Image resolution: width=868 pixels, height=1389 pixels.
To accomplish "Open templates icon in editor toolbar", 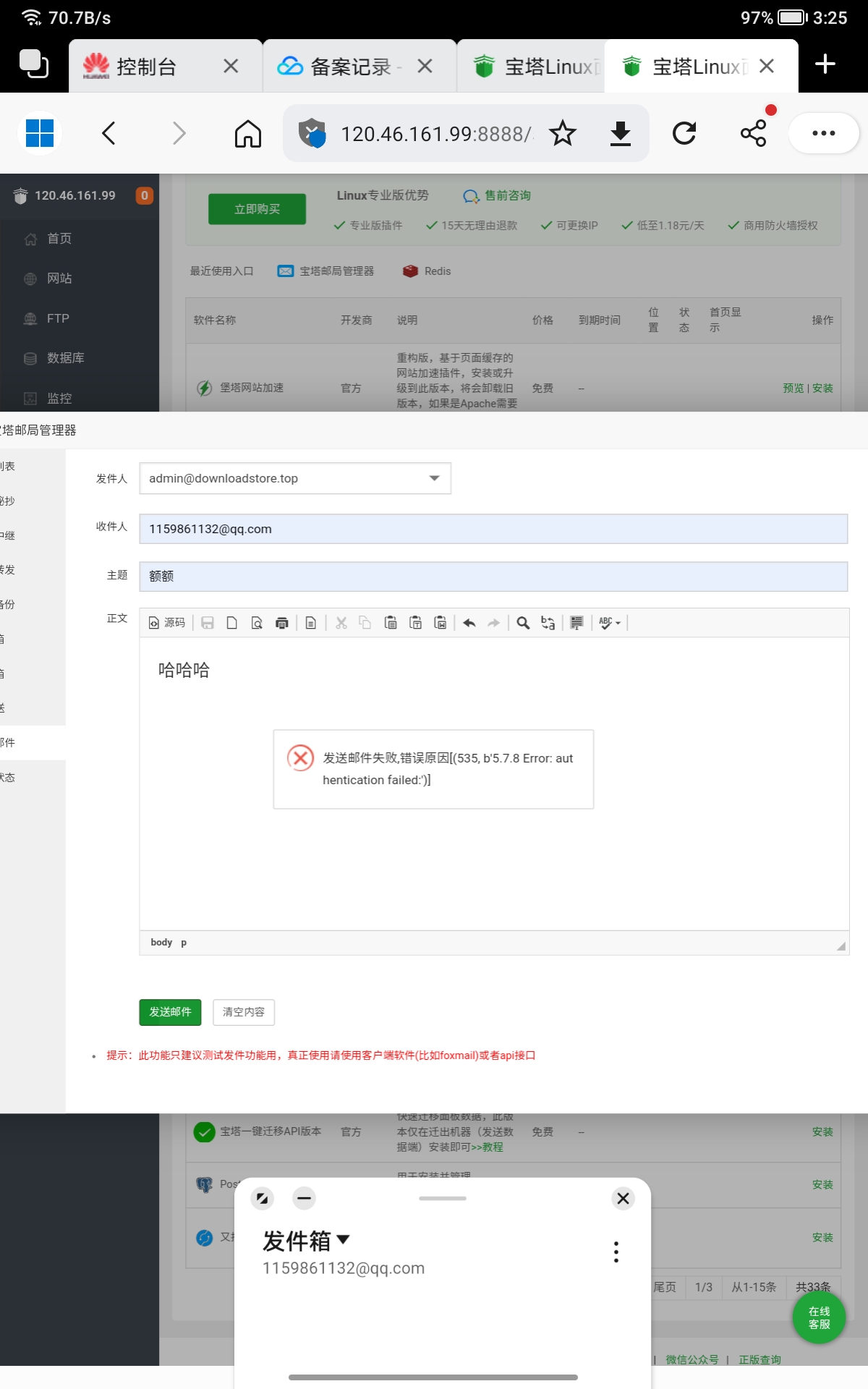I will [311, 623].
